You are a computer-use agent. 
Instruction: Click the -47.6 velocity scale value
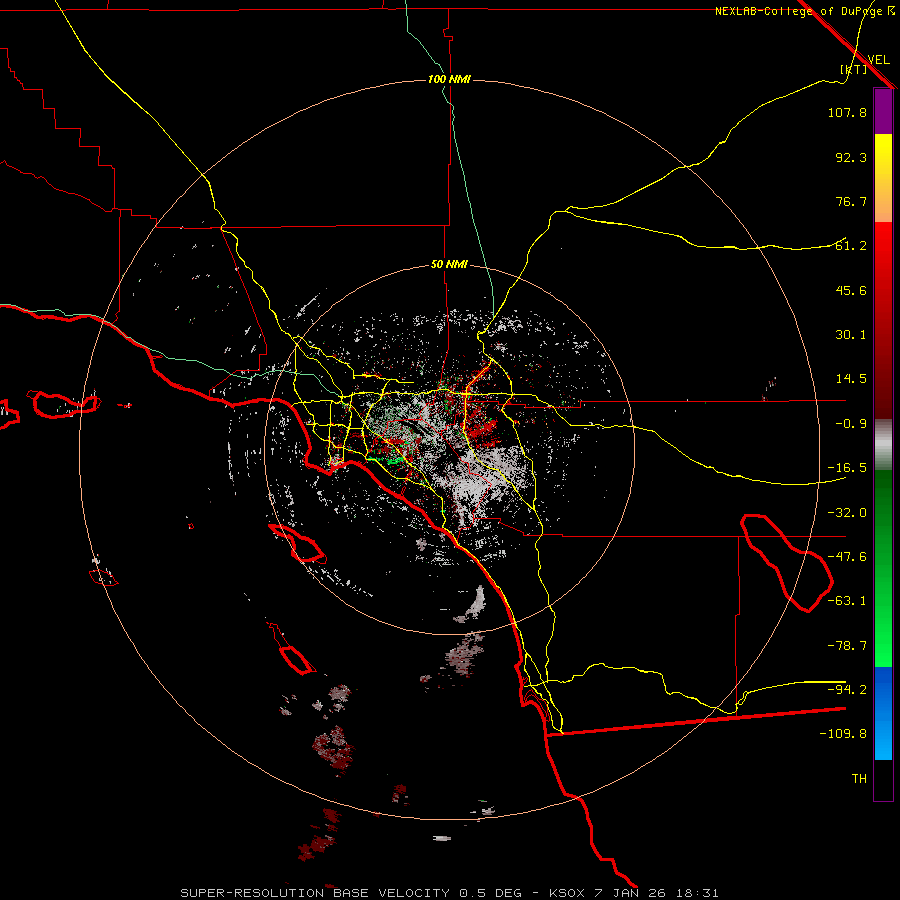(847, 557)
